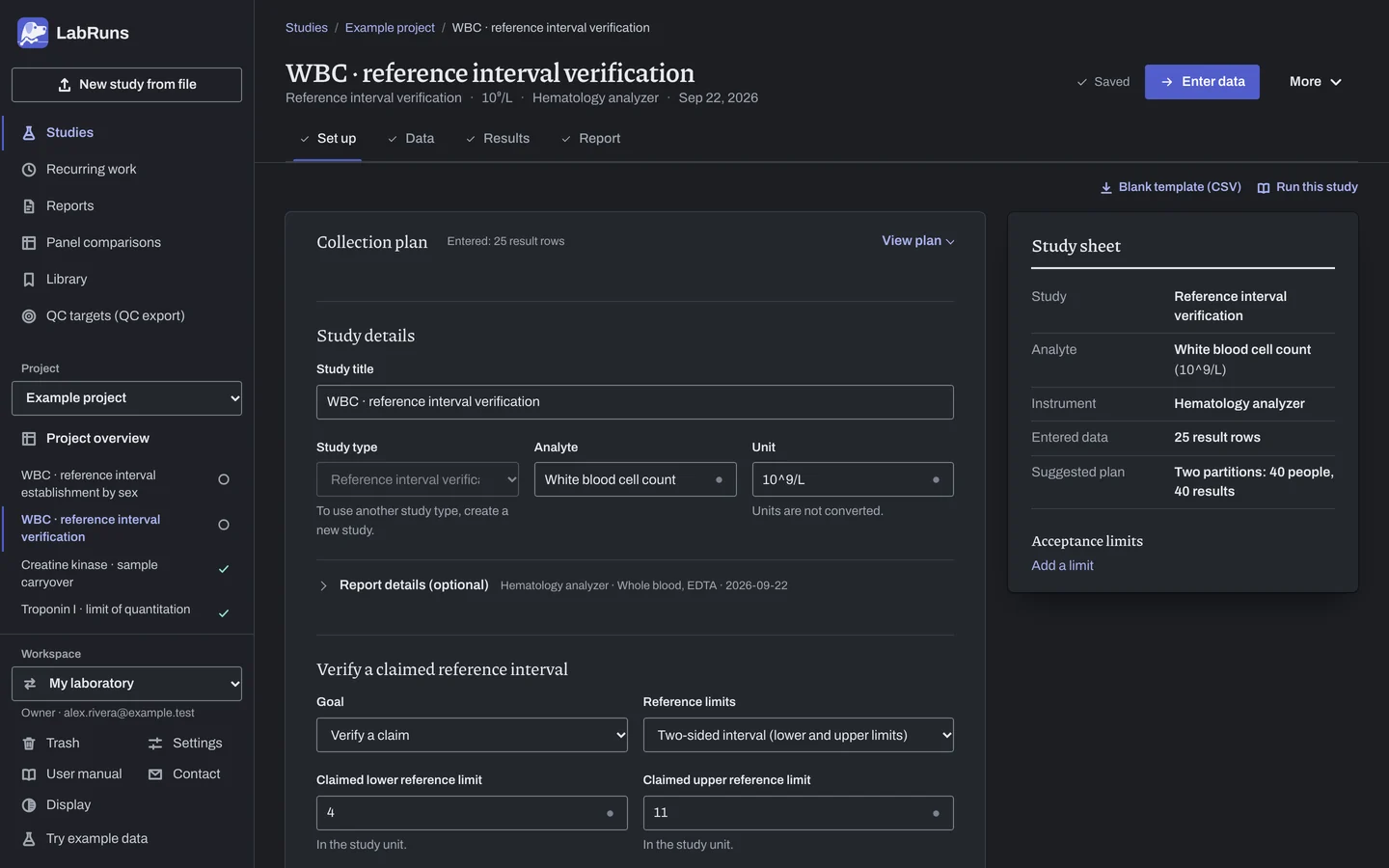Click the checkmark beside Creatine kinase sample carryover

[x=224, y=569]
